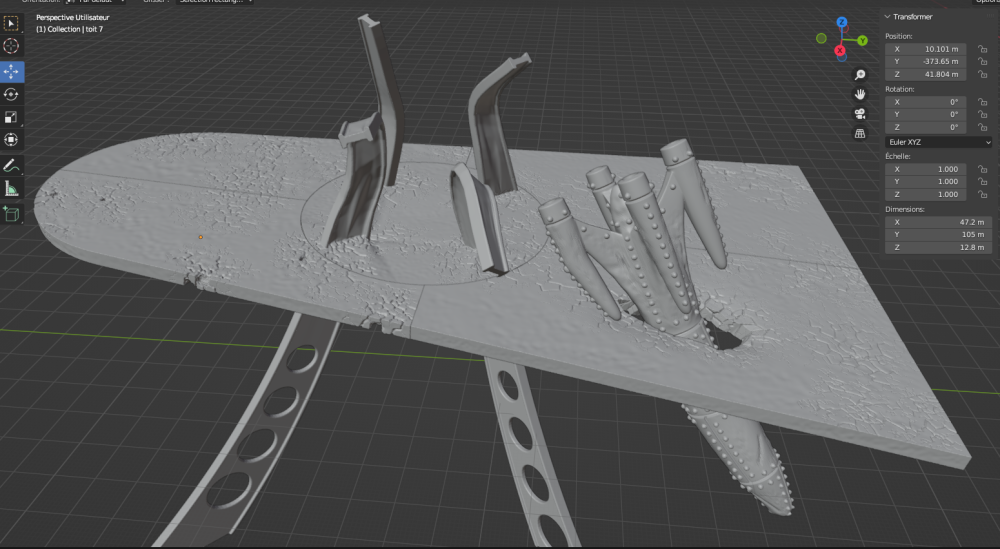Click the Rotation Y field
Image resolution: width=1000 pixels, height=549 pixels.
[925, 115]
